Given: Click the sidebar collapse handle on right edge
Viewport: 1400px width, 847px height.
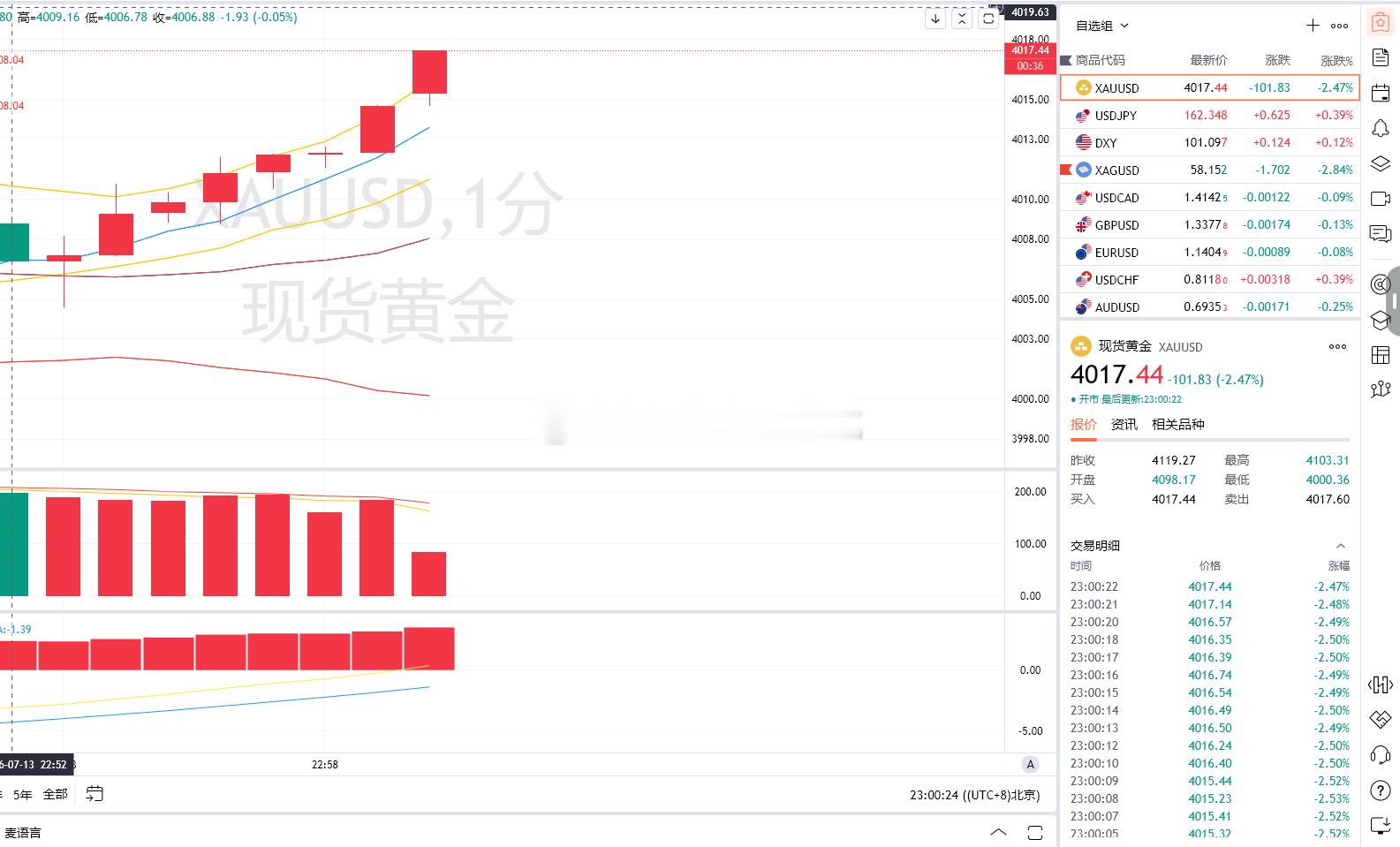Looking at the screenshot, I should click(1394, 301).
